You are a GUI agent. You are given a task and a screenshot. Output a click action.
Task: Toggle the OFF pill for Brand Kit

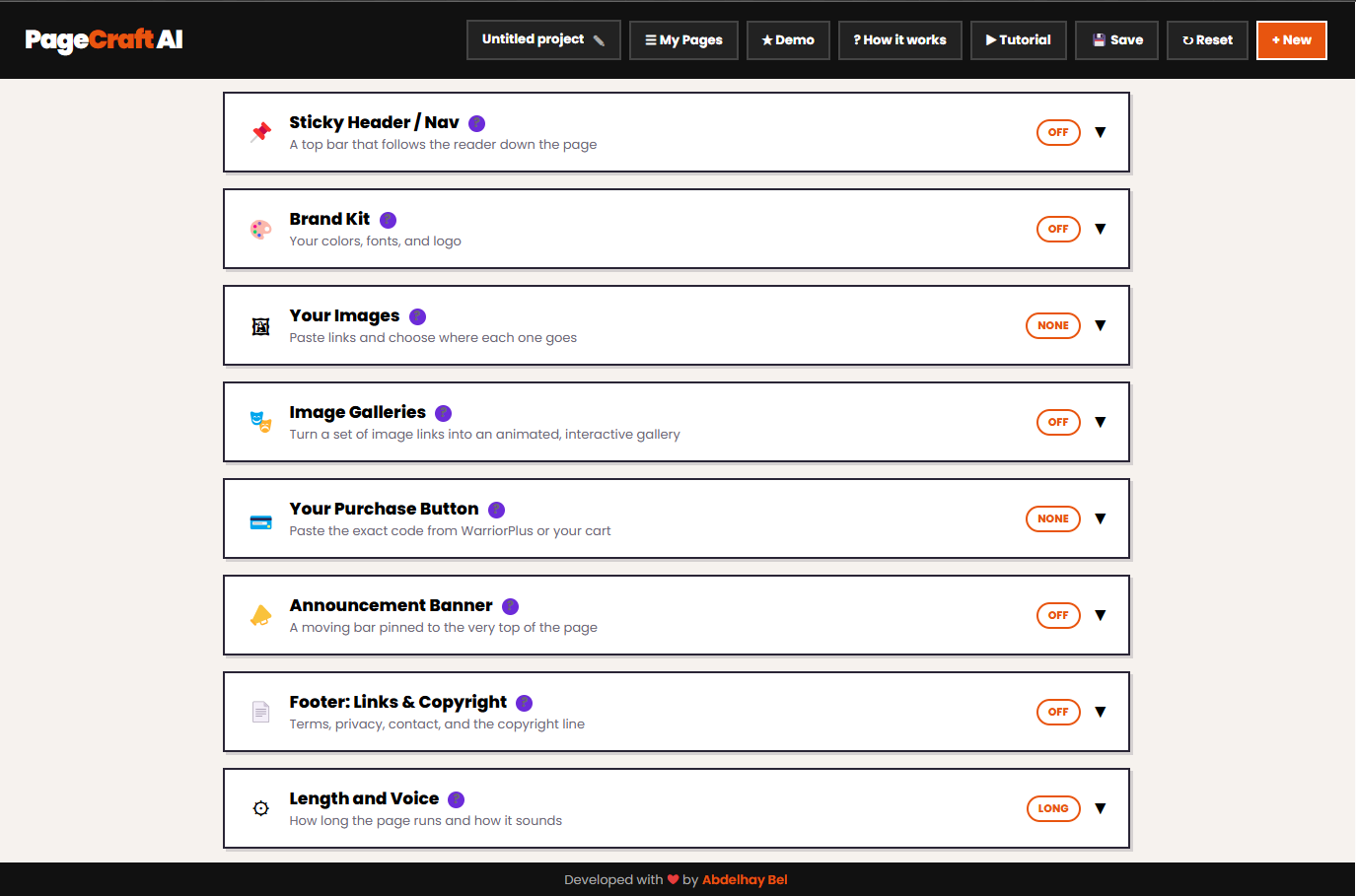[x=1058, y=229]
